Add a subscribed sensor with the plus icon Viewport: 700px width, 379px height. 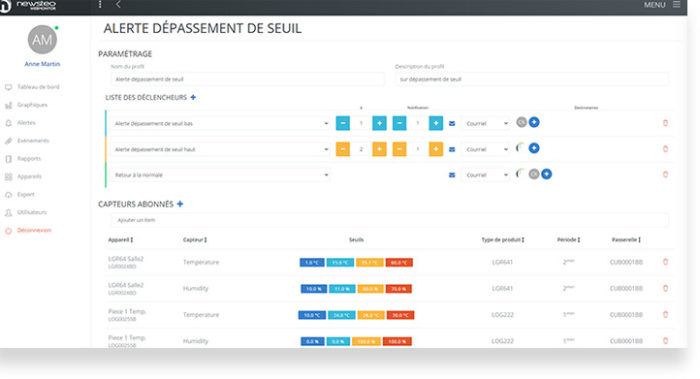[x=180, y=204]
